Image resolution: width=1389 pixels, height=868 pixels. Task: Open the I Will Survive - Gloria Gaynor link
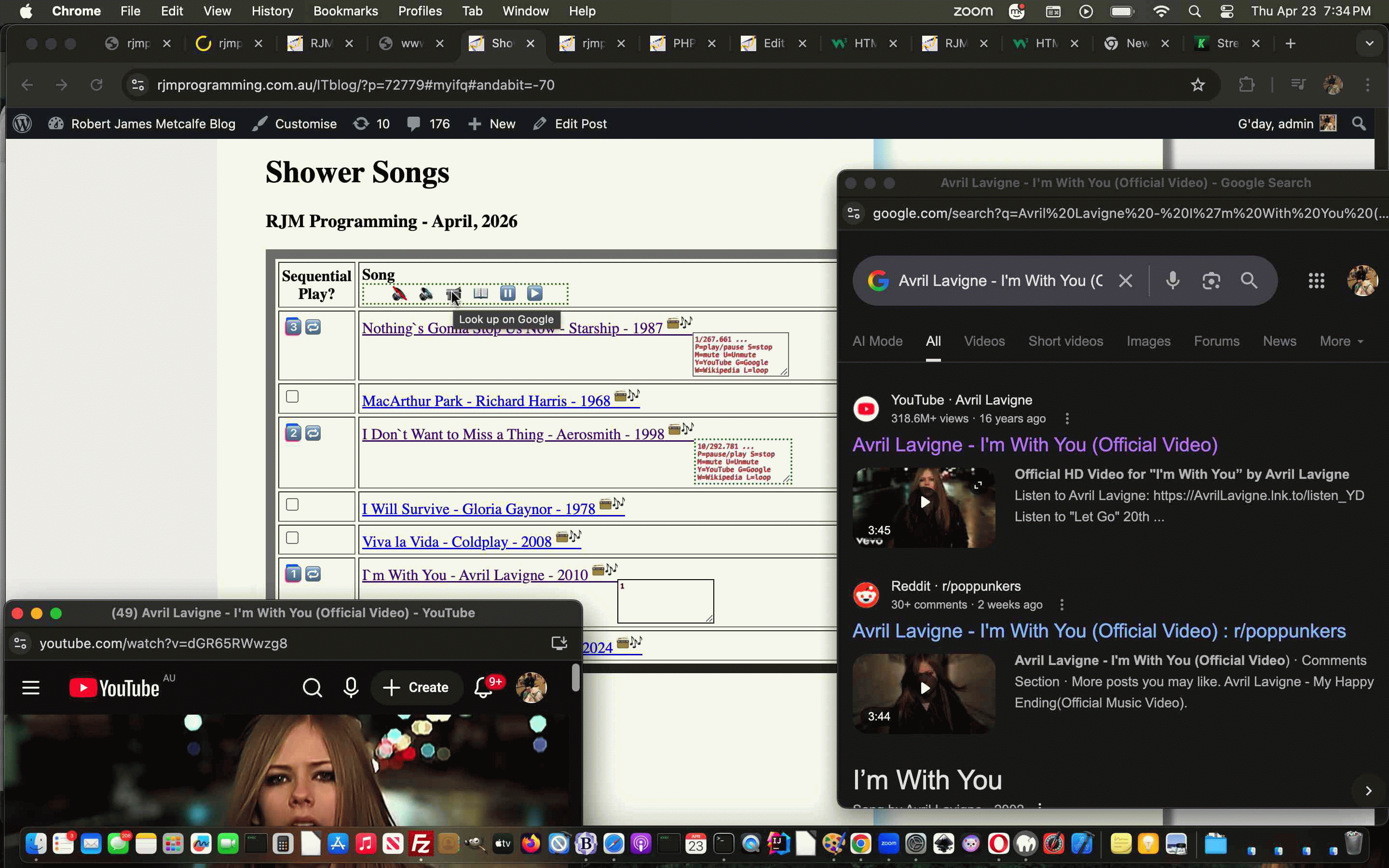click(477, 509)
